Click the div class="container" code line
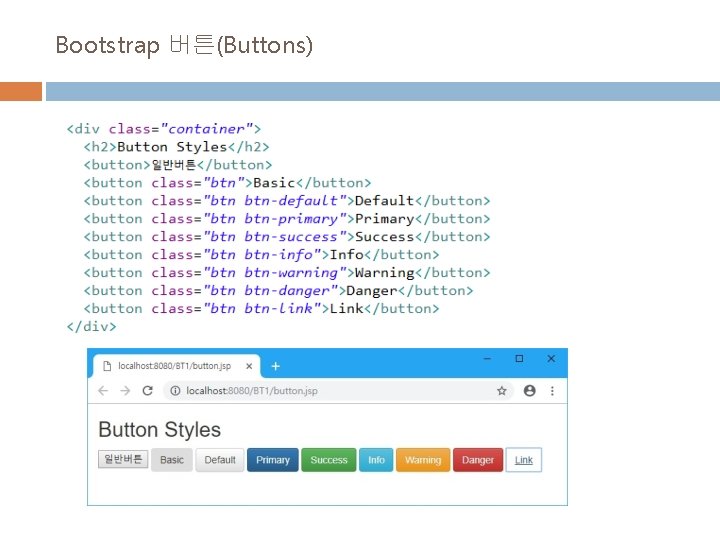 (x=164, y=129)
